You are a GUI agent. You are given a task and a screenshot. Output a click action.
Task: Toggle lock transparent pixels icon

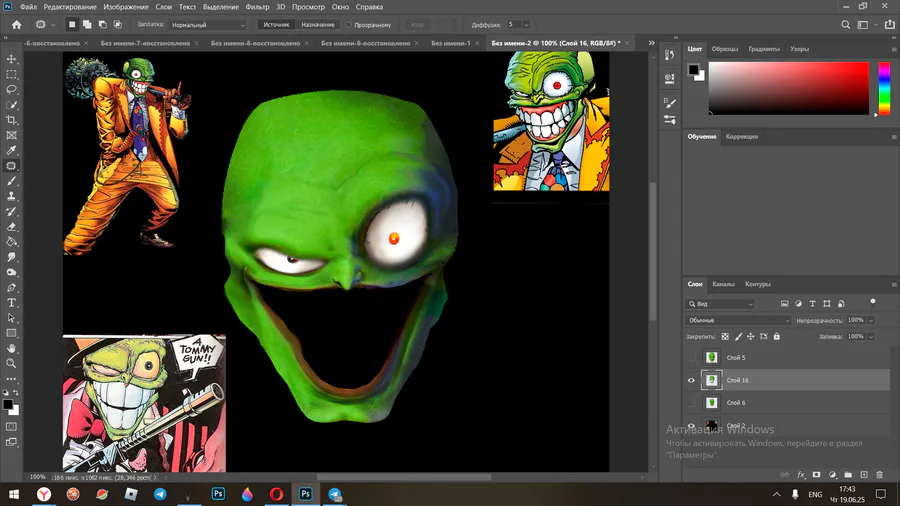tap(725, 337)
